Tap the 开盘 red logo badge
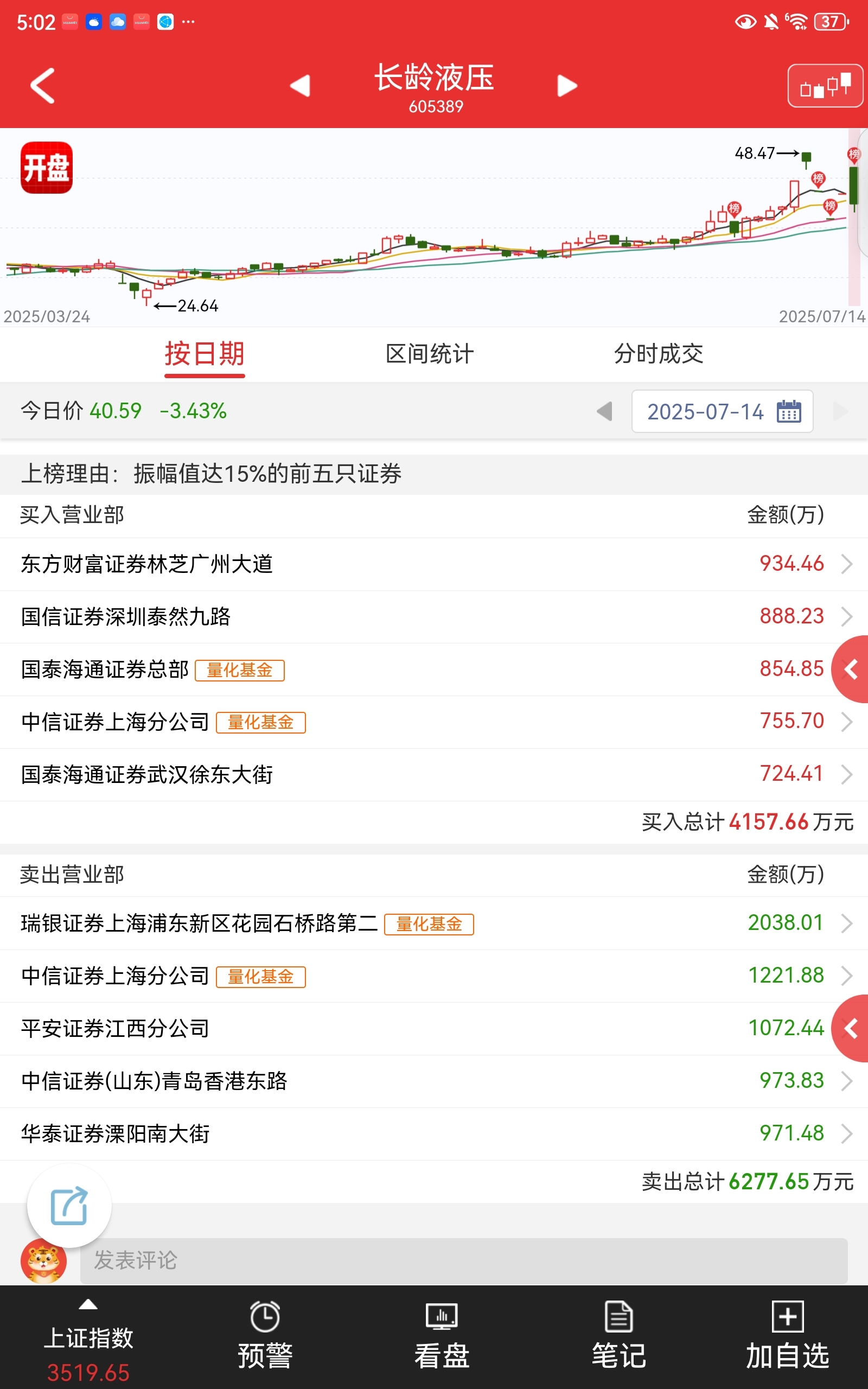The width and height of the screenshot is (868, 1389). [47, 168]
